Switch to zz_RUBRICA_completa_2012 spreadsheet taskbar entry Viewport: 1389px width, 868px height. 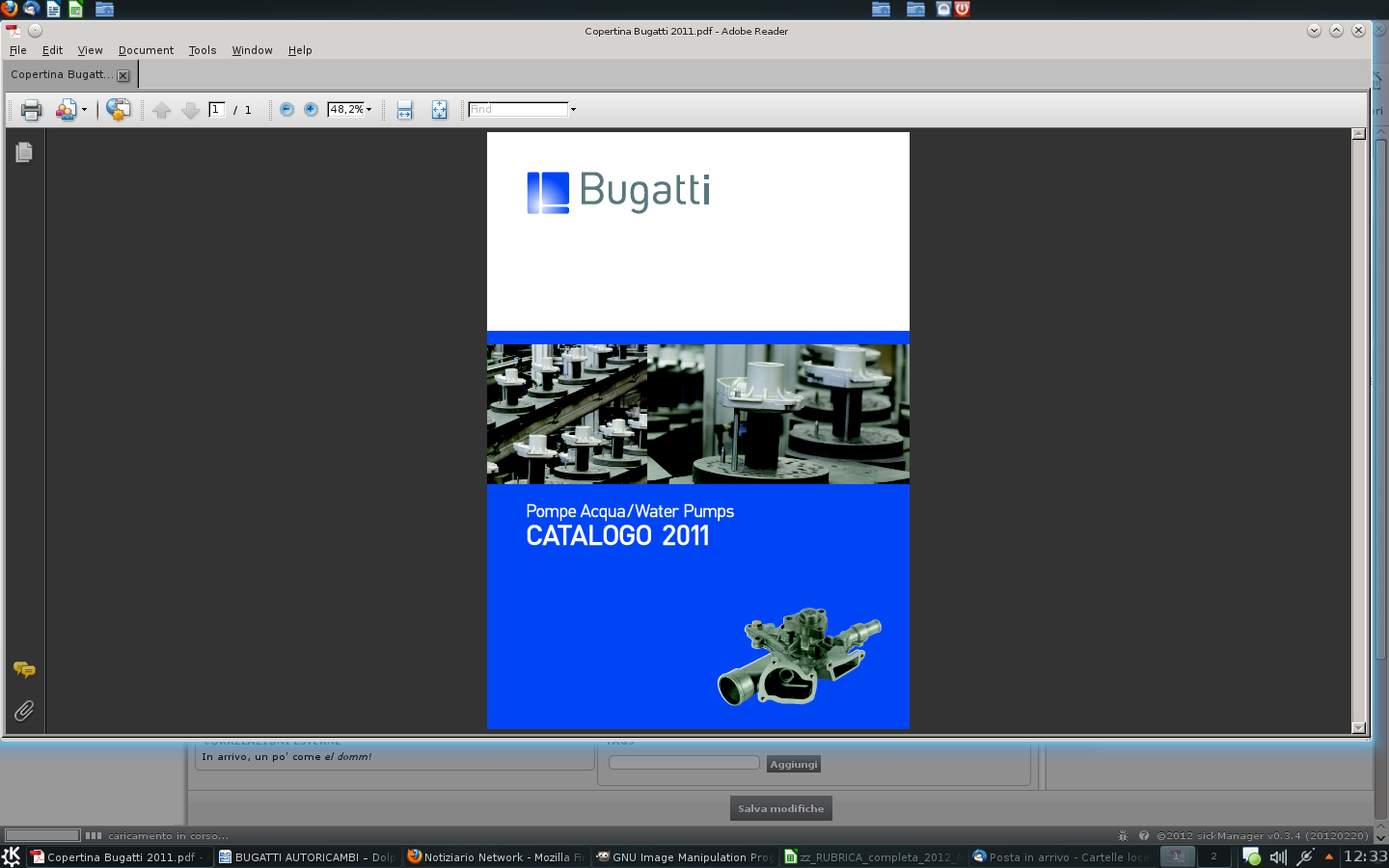[x=873, y=856]
